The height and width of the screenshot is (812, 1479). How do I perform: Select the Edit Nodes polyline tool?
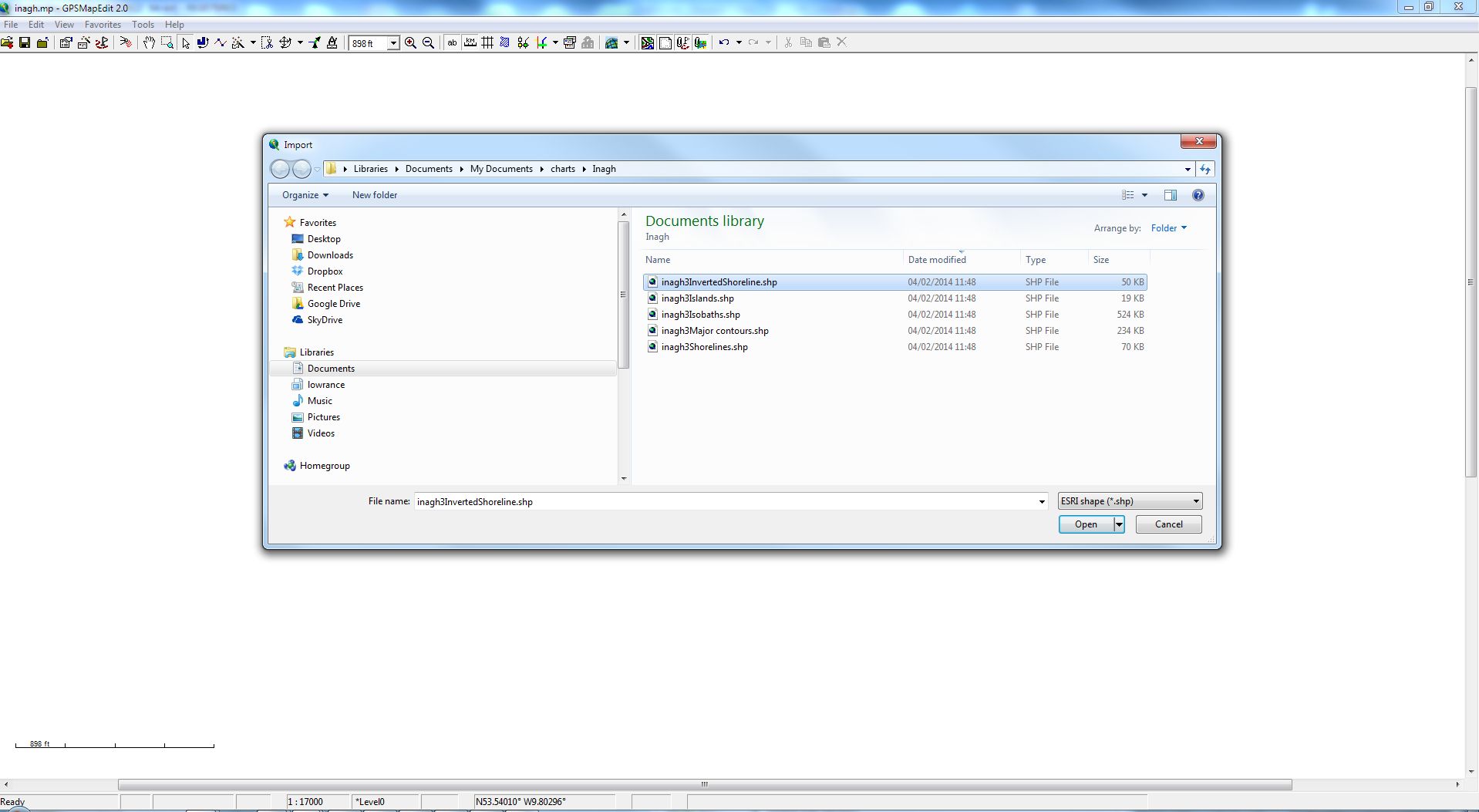pyautogui.click(x=221, y=42)
